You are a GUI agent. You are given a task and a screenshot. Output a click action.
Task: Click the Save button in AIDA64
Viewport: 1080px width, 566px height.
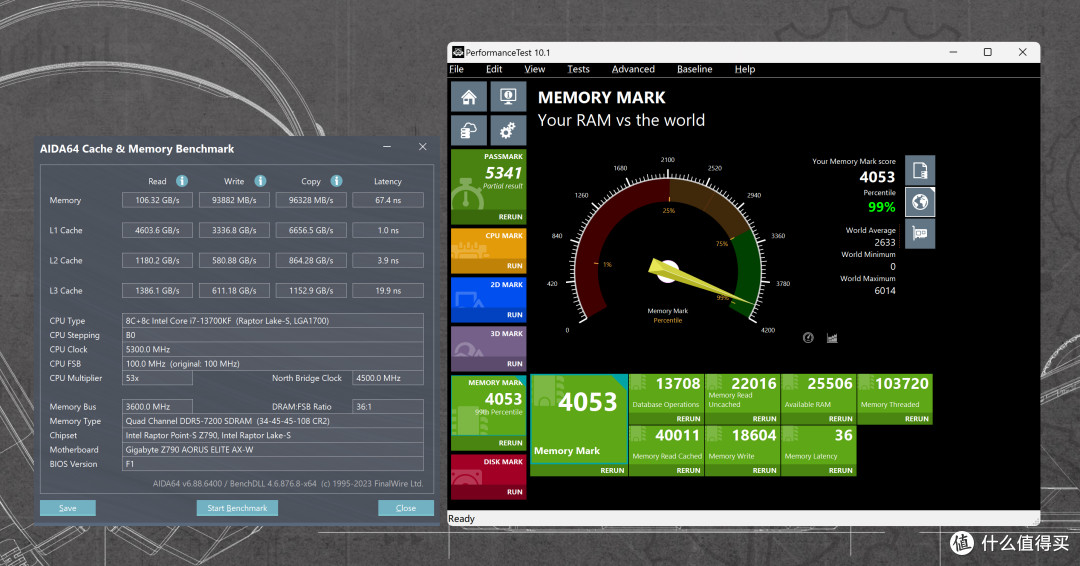[x=68, y=507]
